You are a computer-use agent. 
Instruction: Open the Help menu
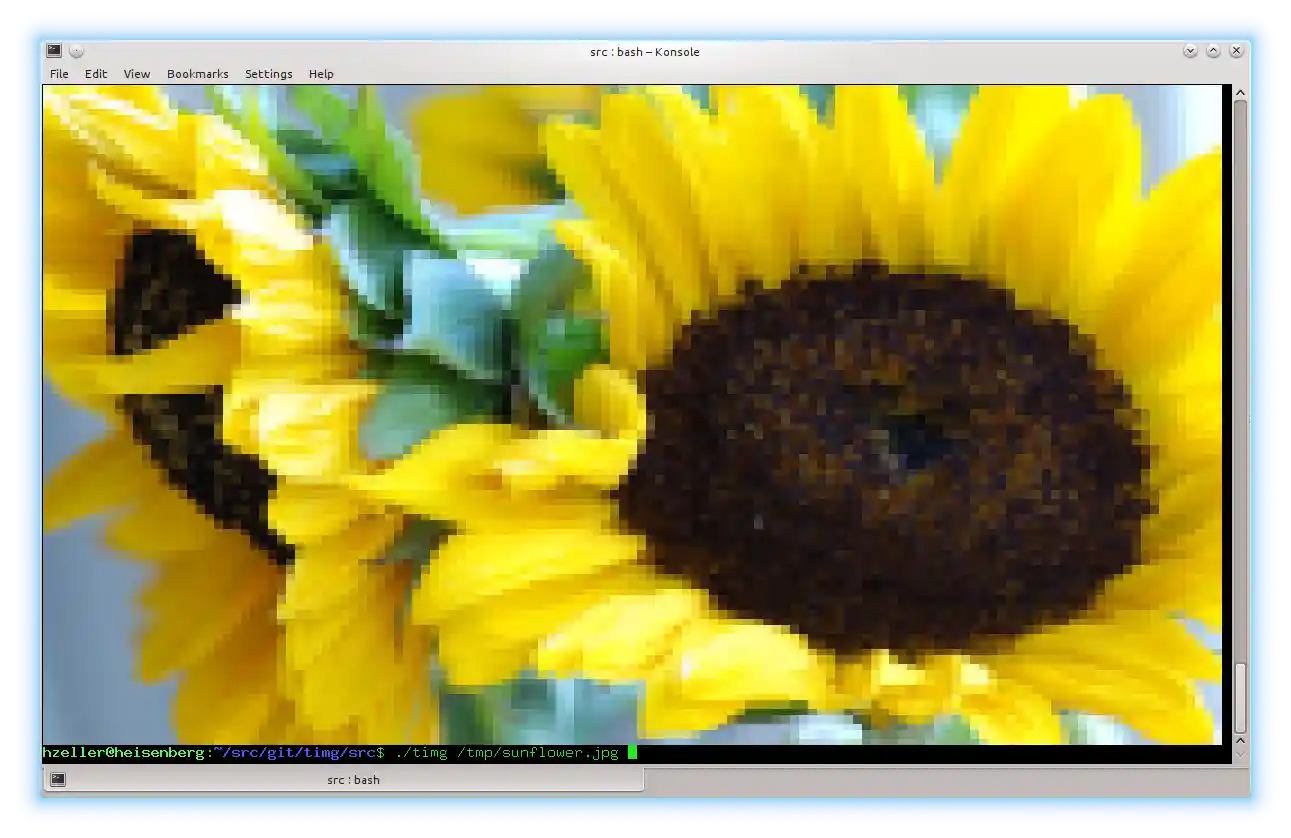coord(321,74)
